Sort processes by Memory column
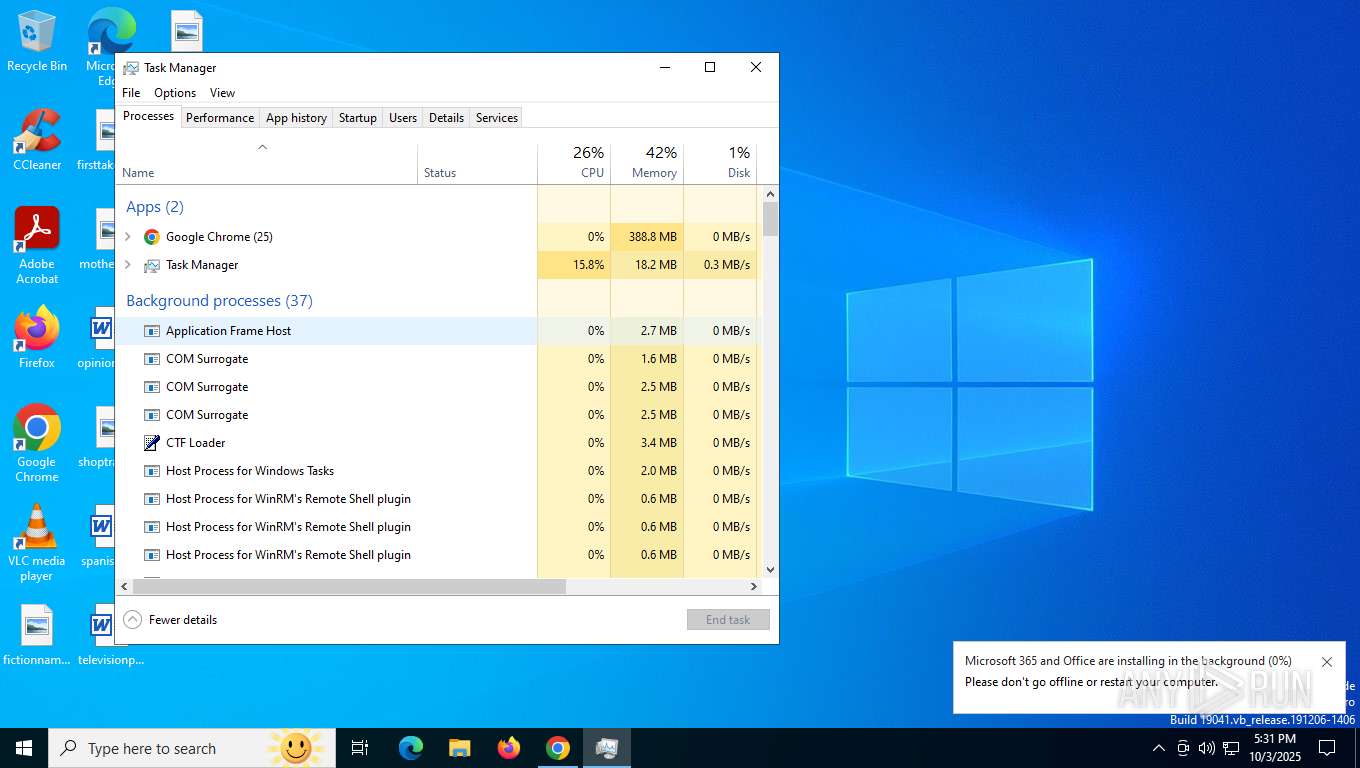Screen dimensions: 1360x768 (x=647, y=164)
